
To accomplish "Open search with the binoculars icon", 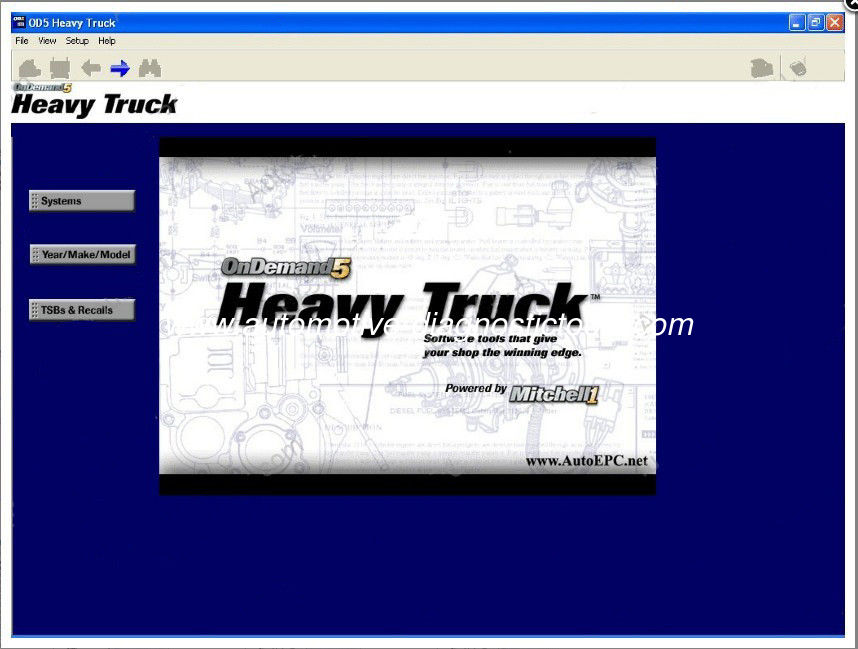I will point(150,68).
